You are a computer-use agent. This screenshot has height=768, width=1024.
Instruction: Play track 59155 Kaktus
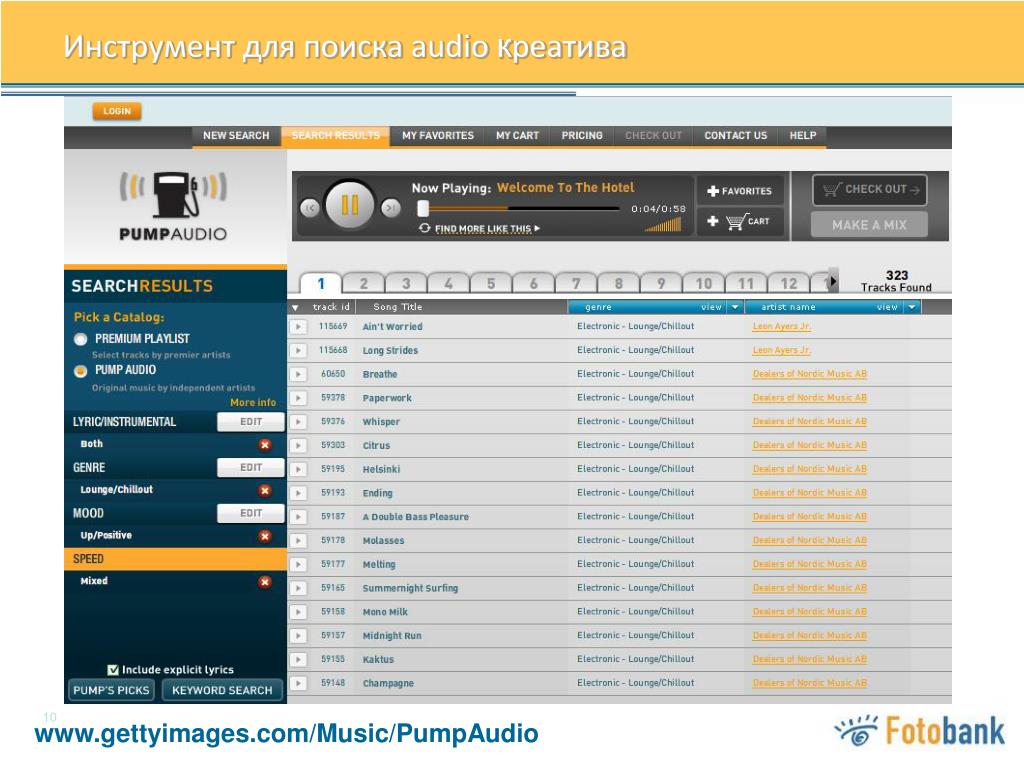tap(298, 660)
